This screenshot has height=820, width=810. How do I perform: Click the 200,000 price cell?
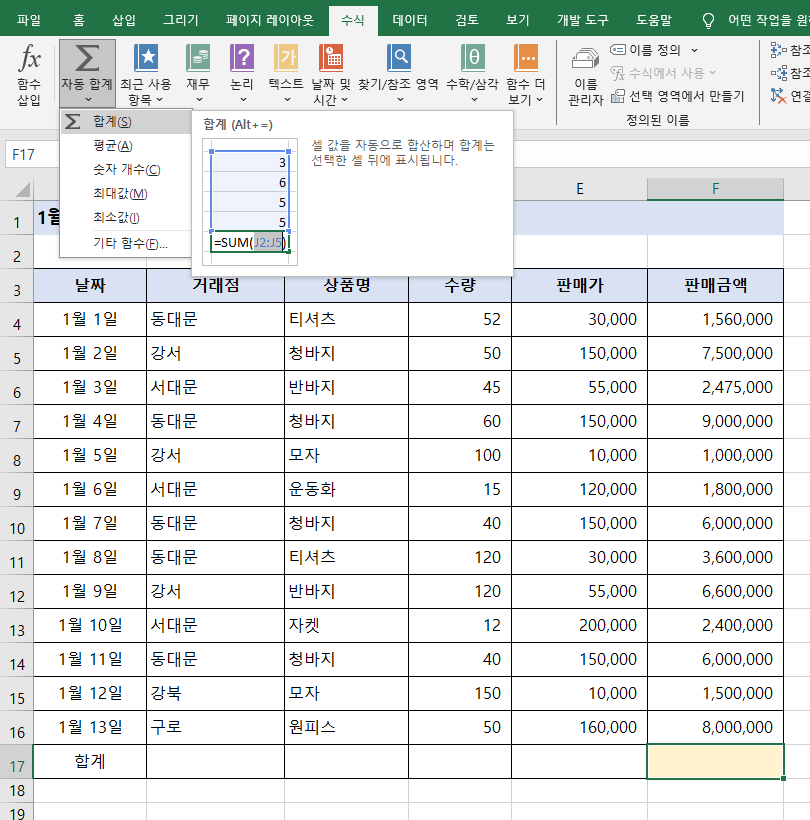pyautogui.click(x=580, y=625)
